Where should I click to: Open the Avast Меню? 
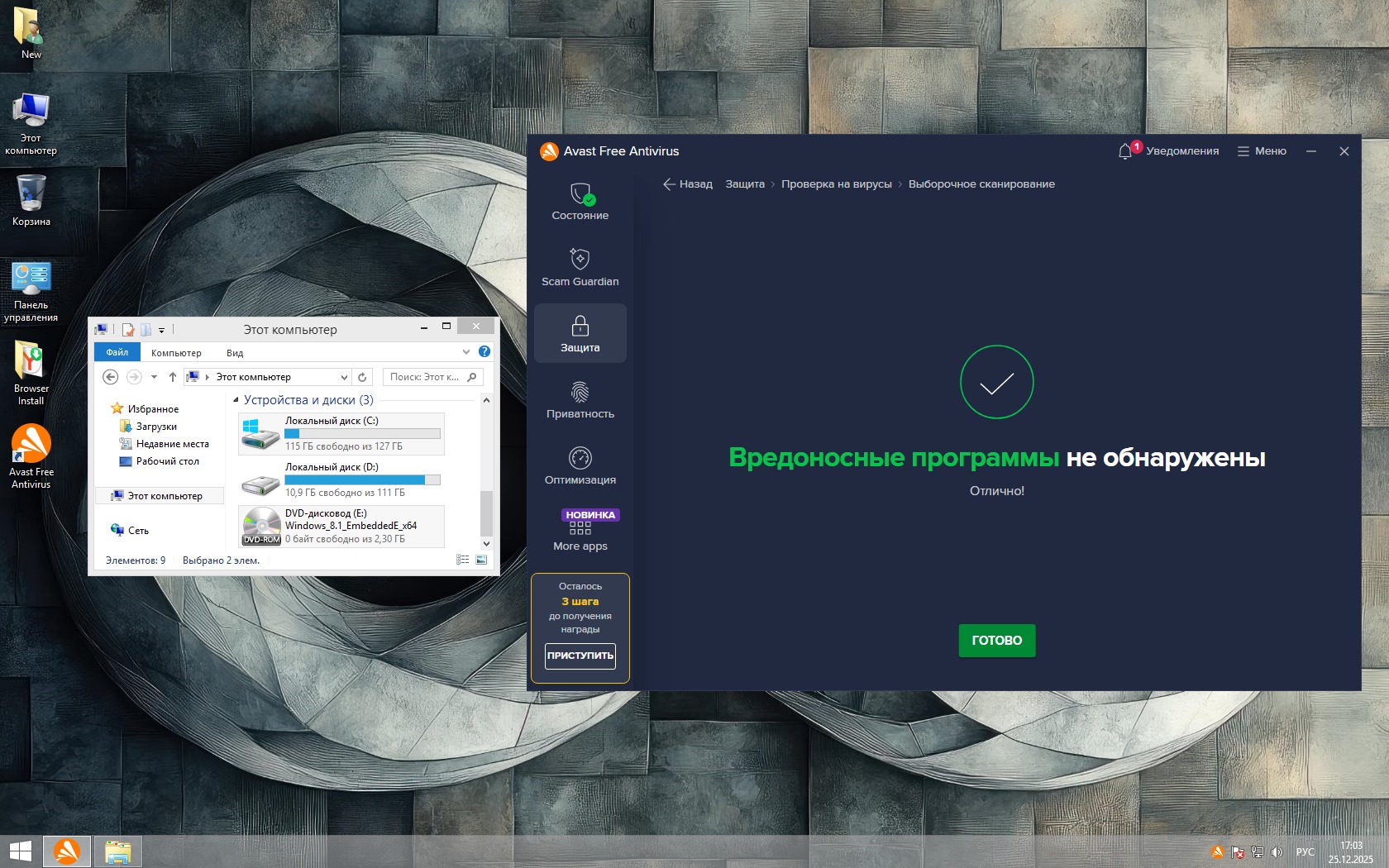coord(1262,151)
